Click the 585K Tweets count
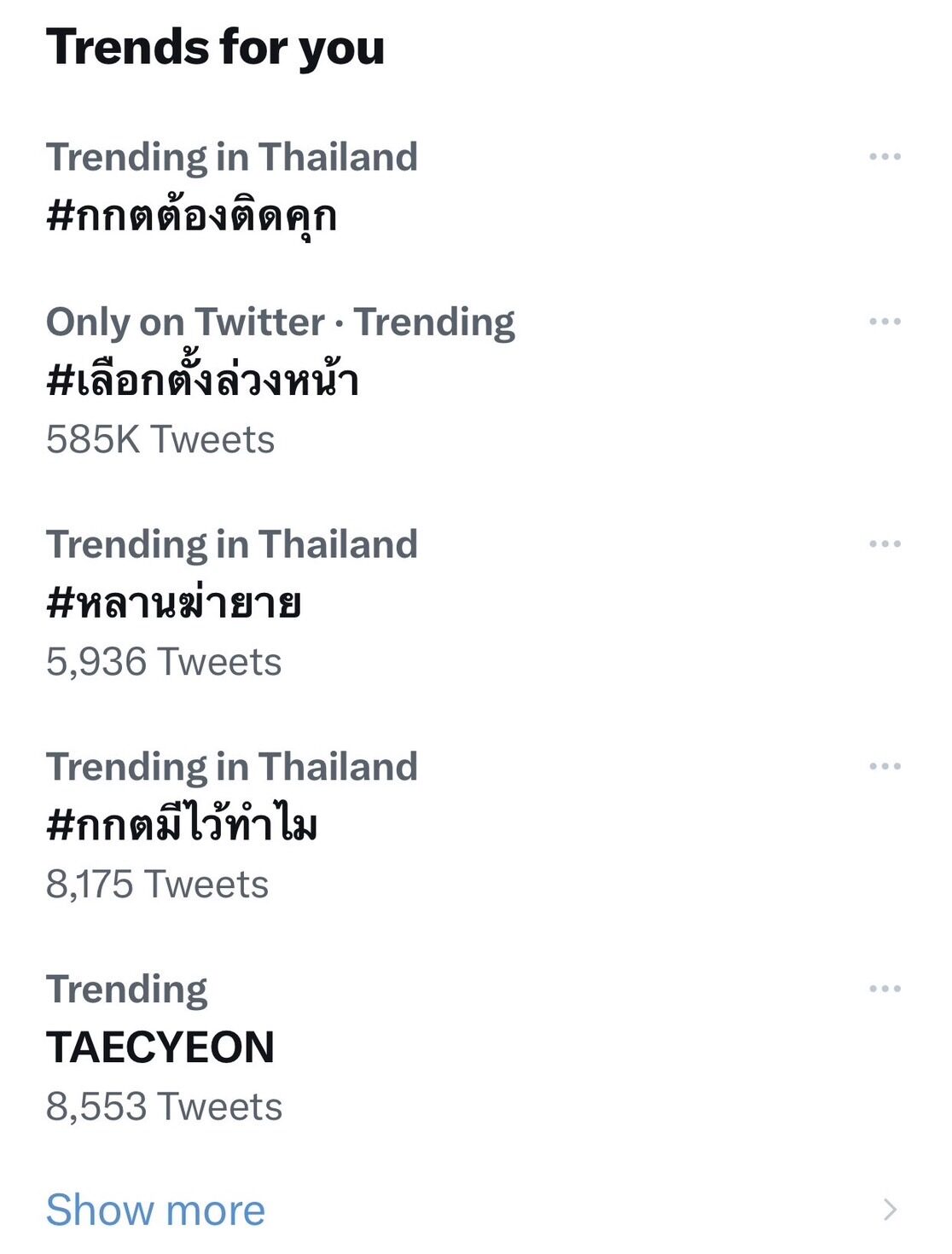 160,440
